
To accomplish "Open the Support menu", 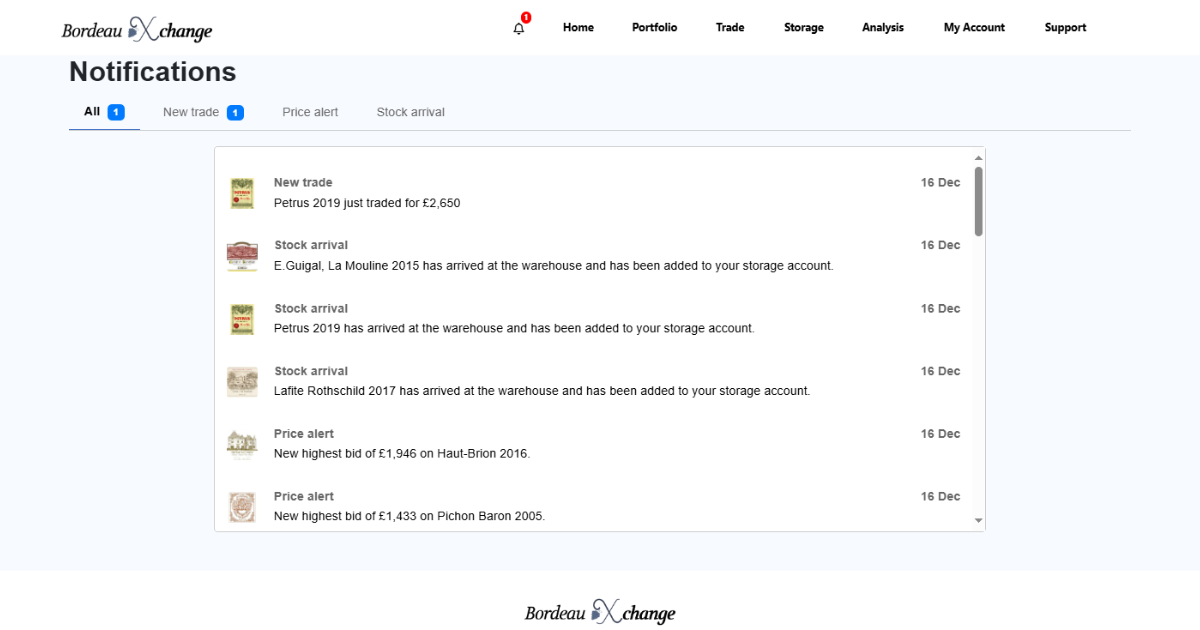I will pyautogui.click(x=1065, y=28).
